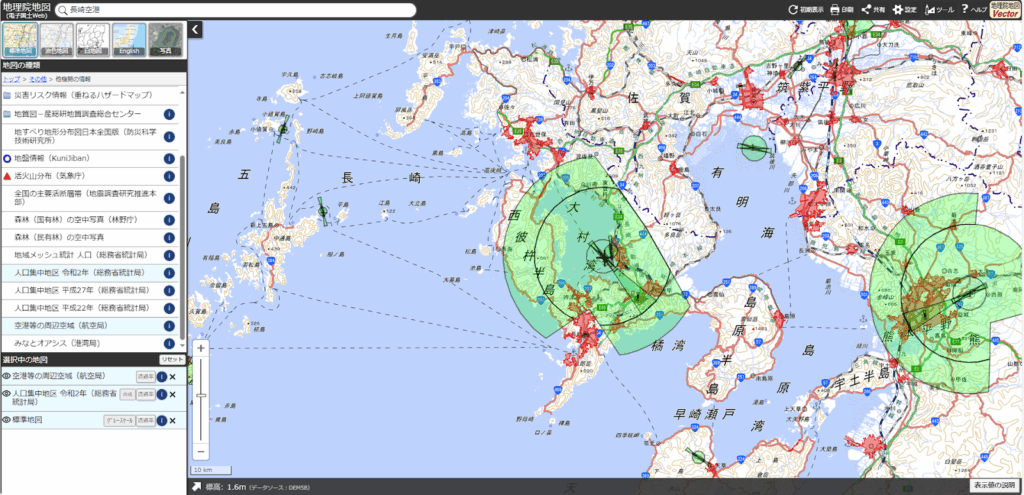Toggle グレースケール for 標準地図
The height and width of the screenshot is (495, 1024).
point(118,421)
